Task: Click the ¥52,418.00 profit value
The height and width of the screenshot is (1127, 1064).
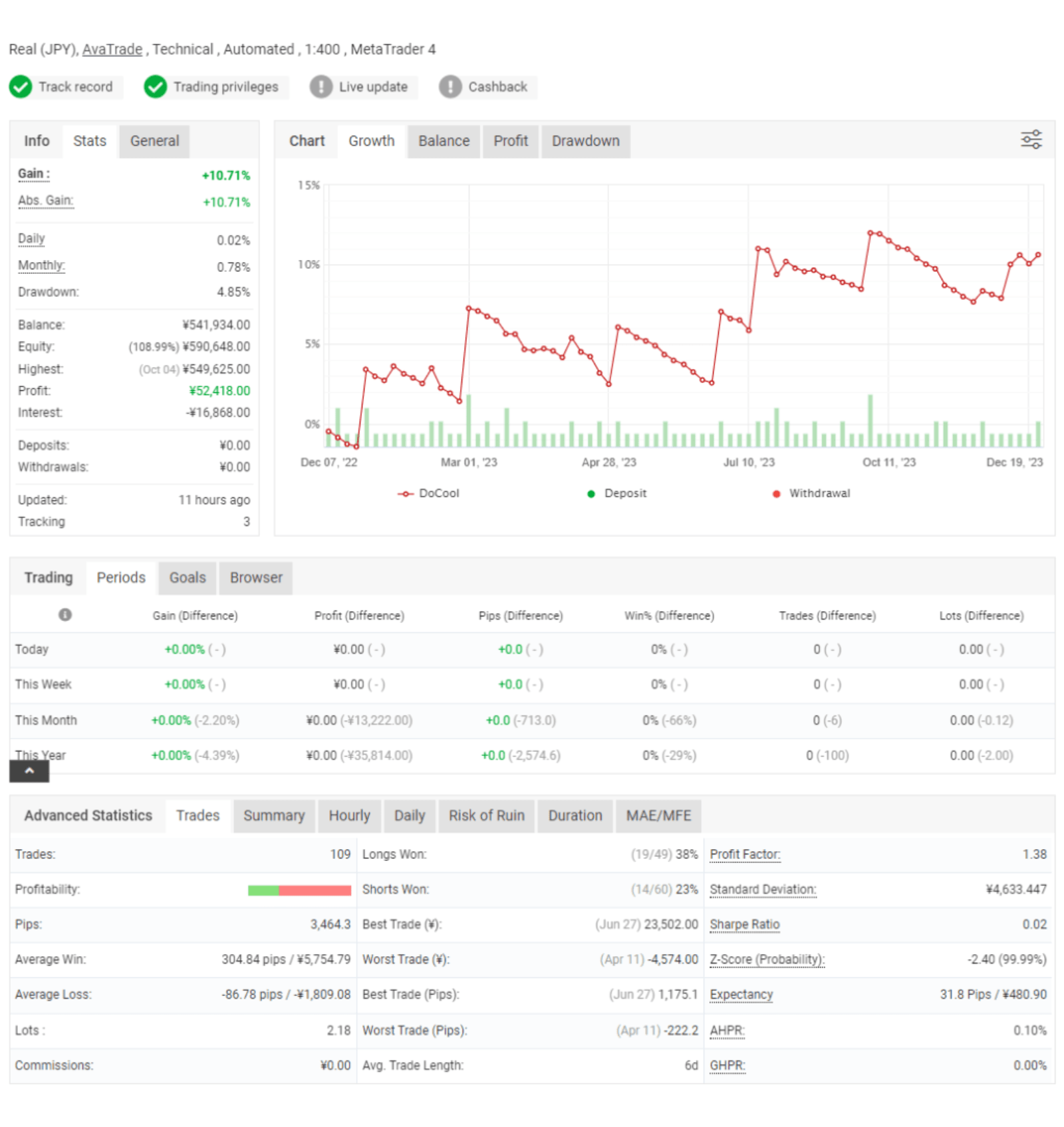Action: click(219, 391)
